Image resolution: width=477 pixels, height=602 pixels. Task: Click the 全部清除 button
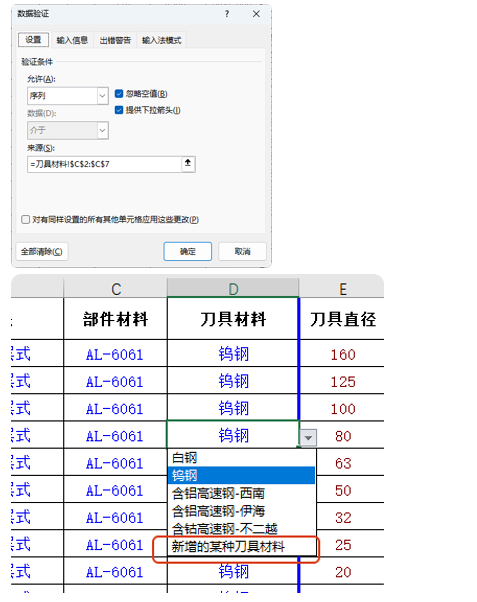click(42, 251)
